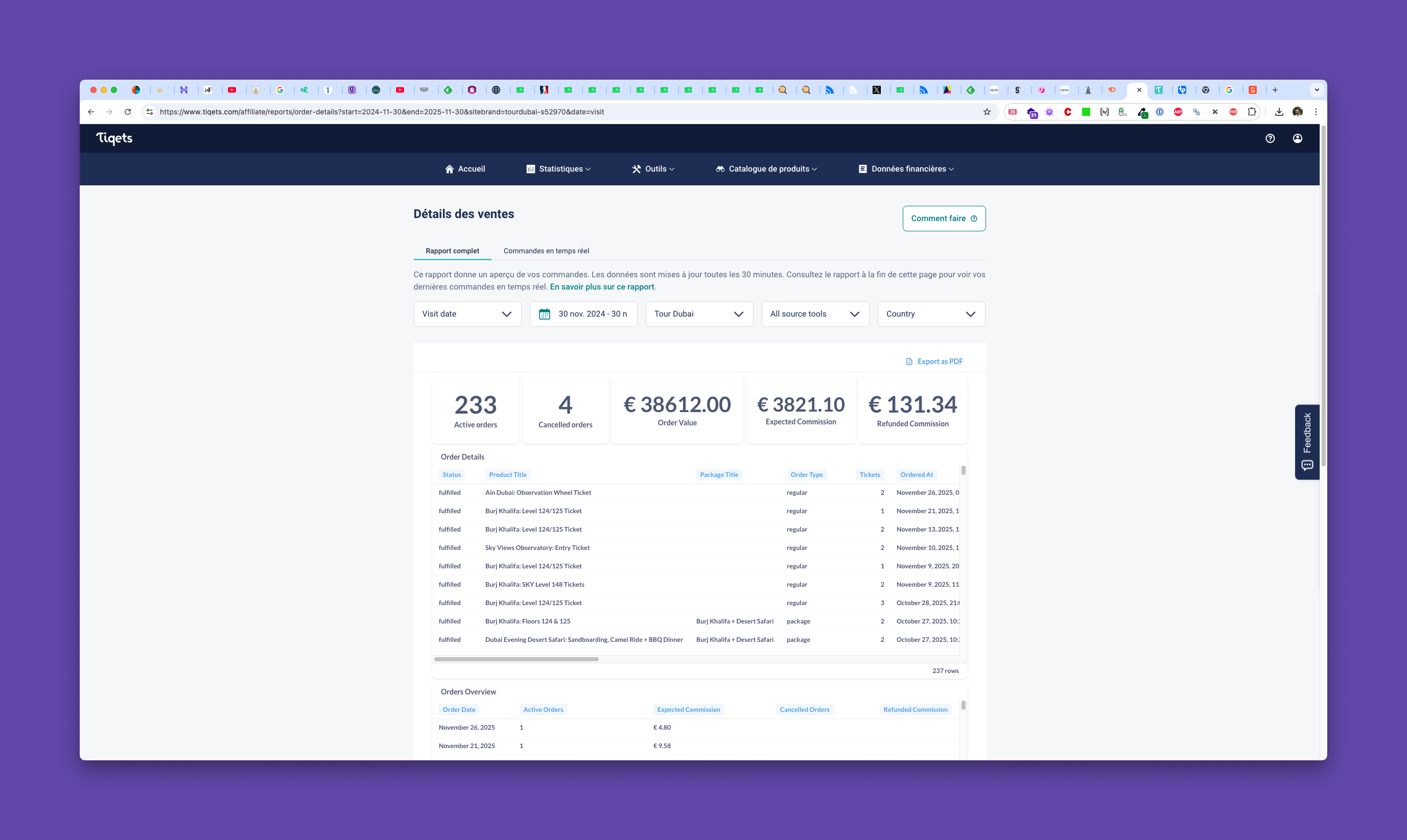The height and width of the screenshot is (840, 1407).
Task: Expand the Visit date dropdown
Action: point(467,314)
